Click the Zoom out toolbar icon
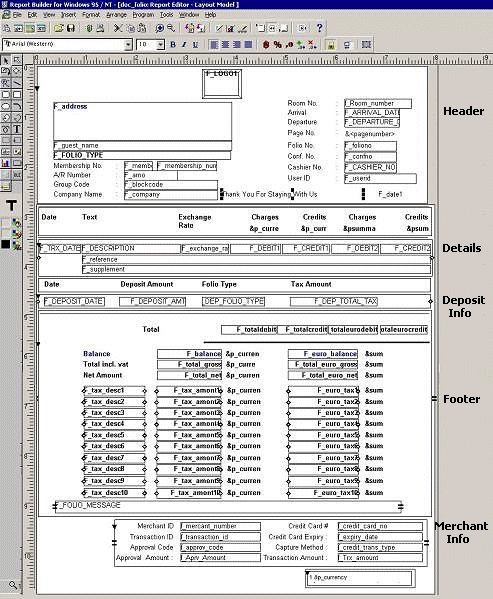This screenshot has width=493, height=599. (171, 28)
